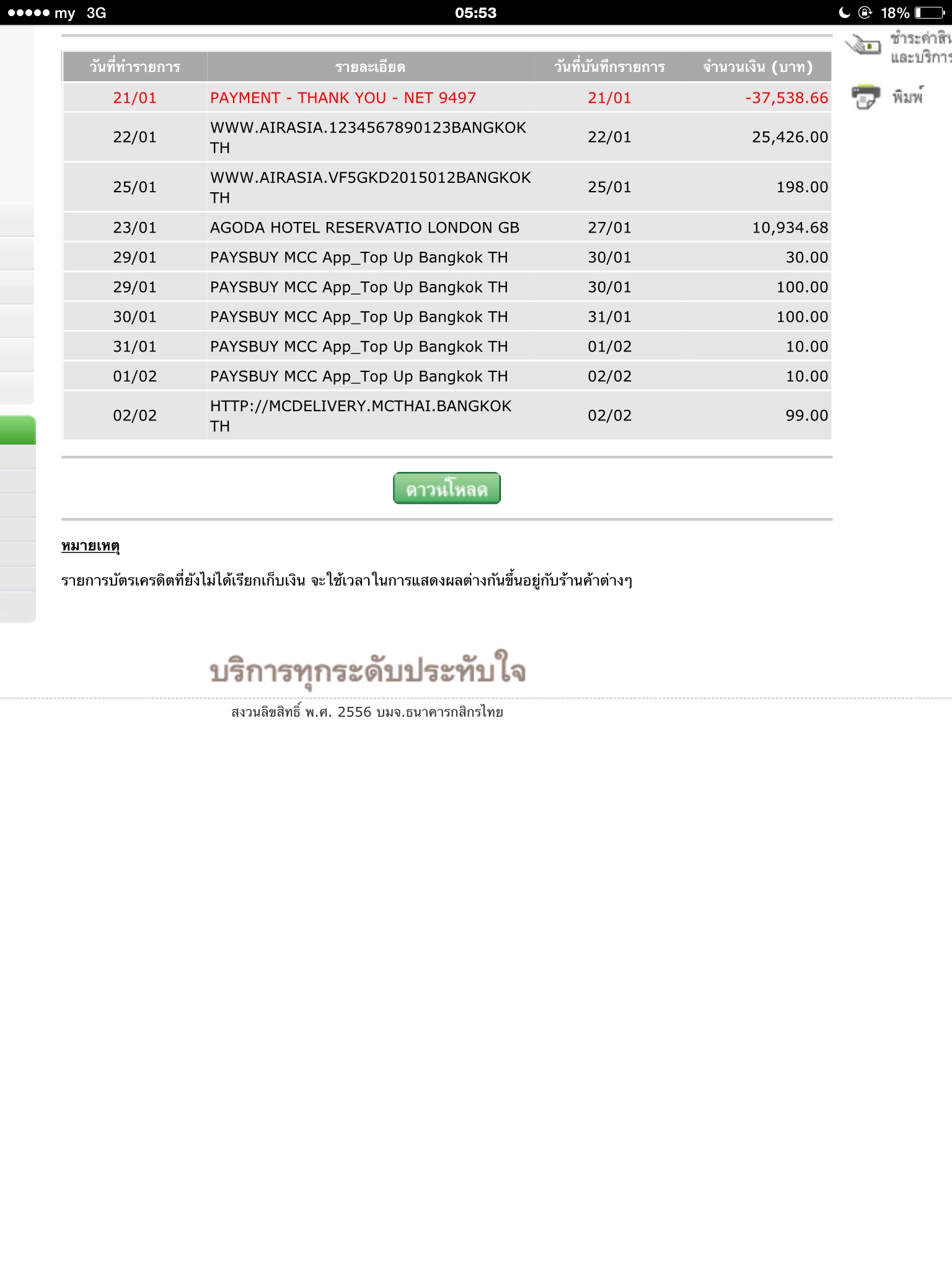
Task: Click transaction date 23/01
Action: tap(134, 228)
